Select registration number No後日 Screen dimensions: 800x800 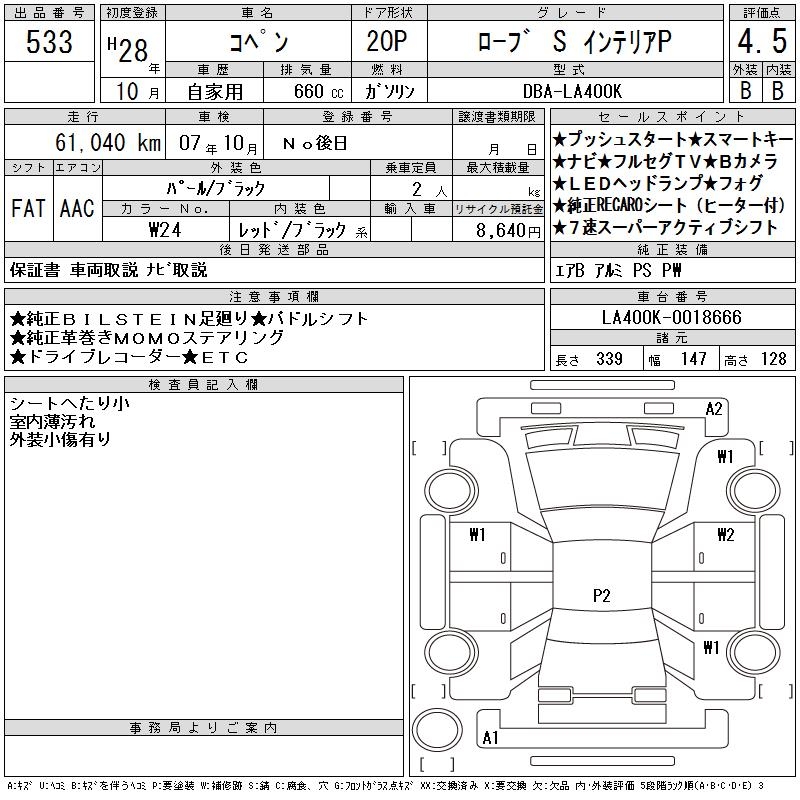pos(315,143)
